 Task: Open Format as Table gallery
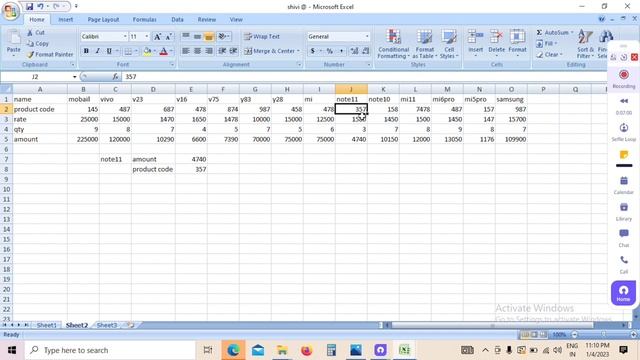[x=424, y=44]
